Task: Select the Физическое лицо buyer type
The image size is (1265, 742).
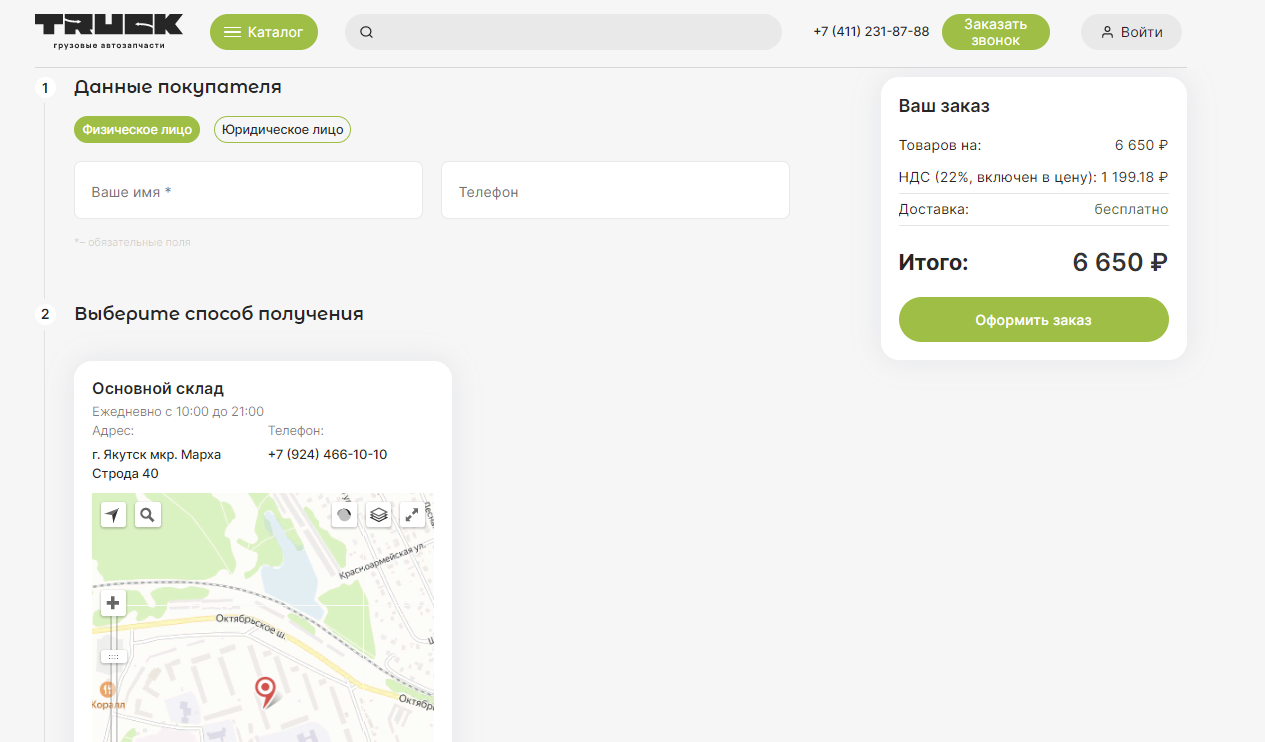Action: [137, 130]
